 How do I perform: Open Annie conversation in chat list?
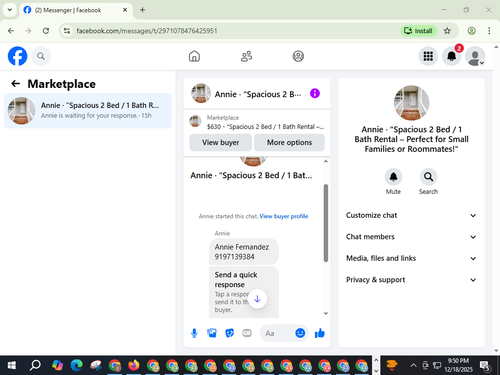click(88, 111)
